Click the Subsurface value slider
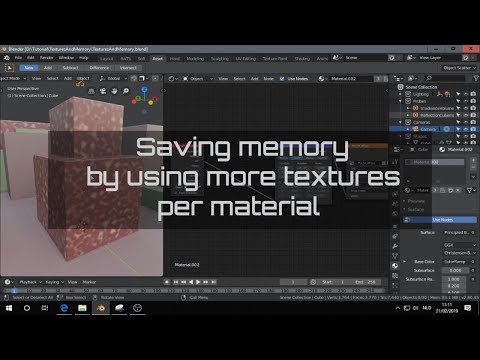480x360 pixels. (x=456, y=270)
